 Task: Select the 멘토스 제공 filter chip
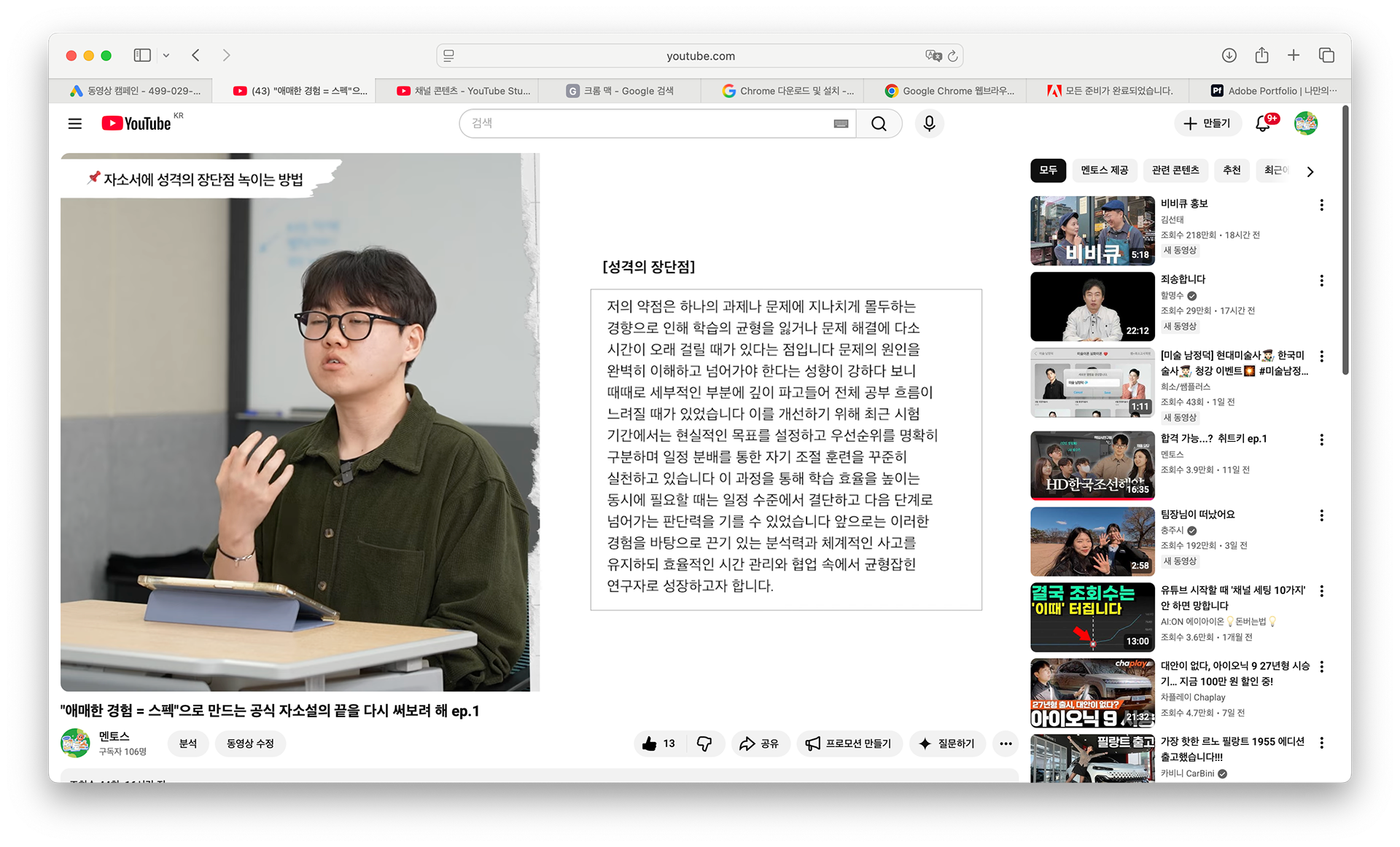click(x=1104, y=170)
